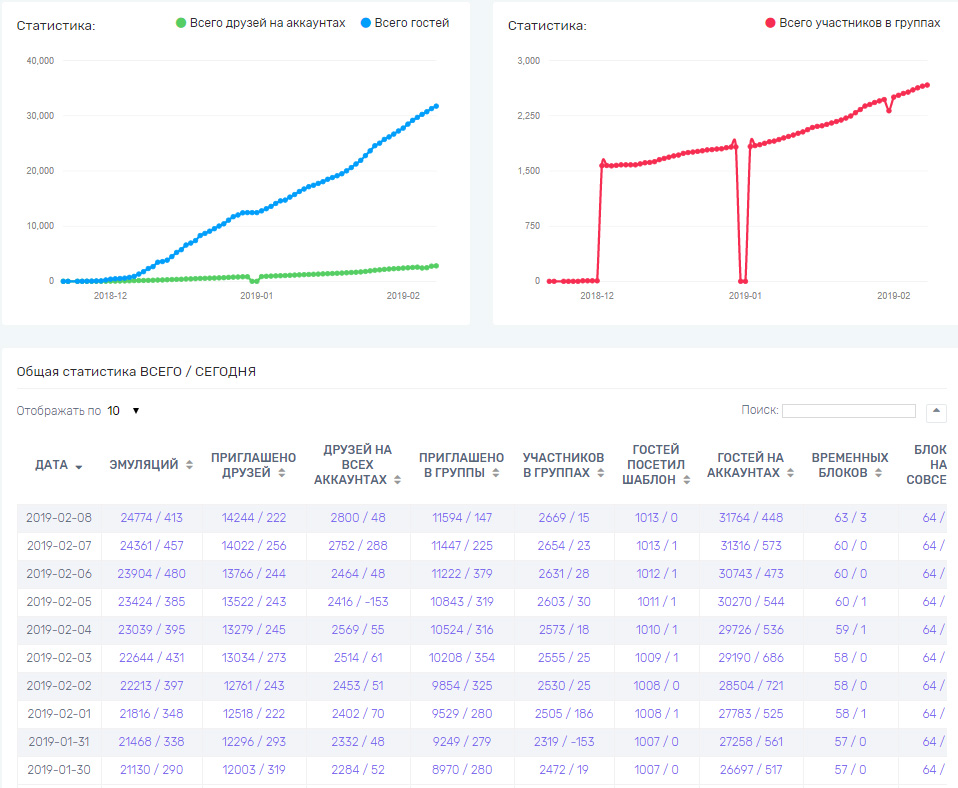The height and width of the screenshot is (788, 958).
Task: Open emulations value '24774 / 413'
Action: tap(151, 518)
